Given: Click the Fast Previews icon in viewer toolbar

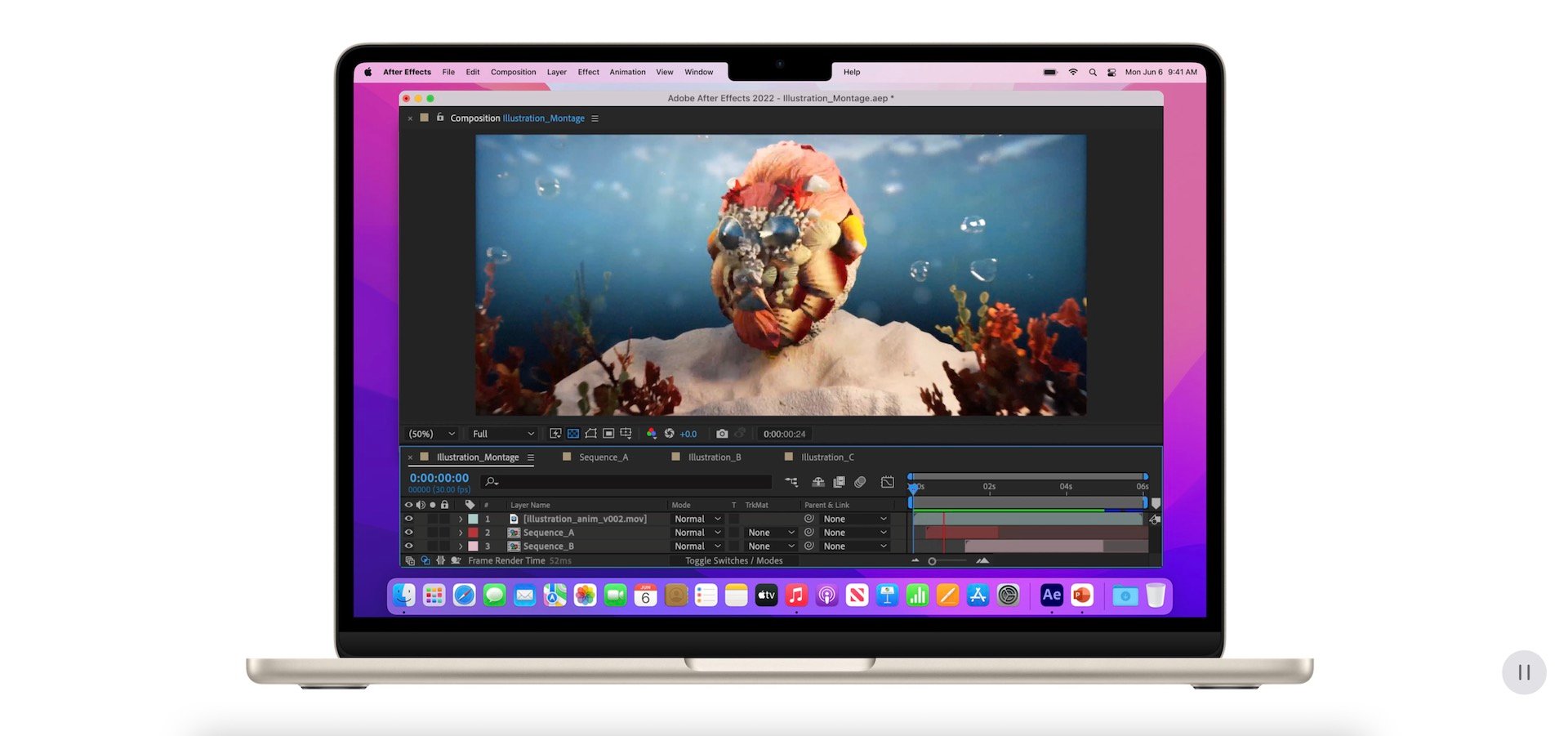Looking at the screenshot, I should pyautogui.click(x=555, y=434).
